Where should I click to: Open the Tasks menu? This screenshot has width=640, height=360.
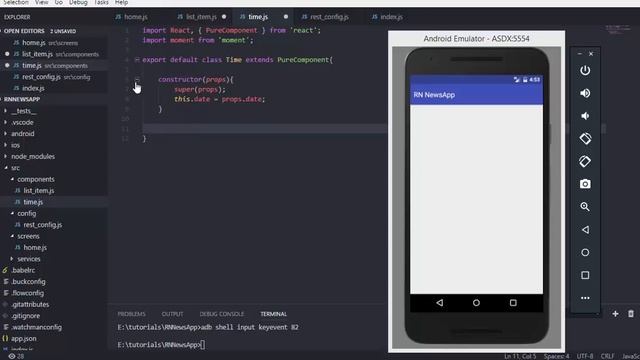[x=101, y=2]
